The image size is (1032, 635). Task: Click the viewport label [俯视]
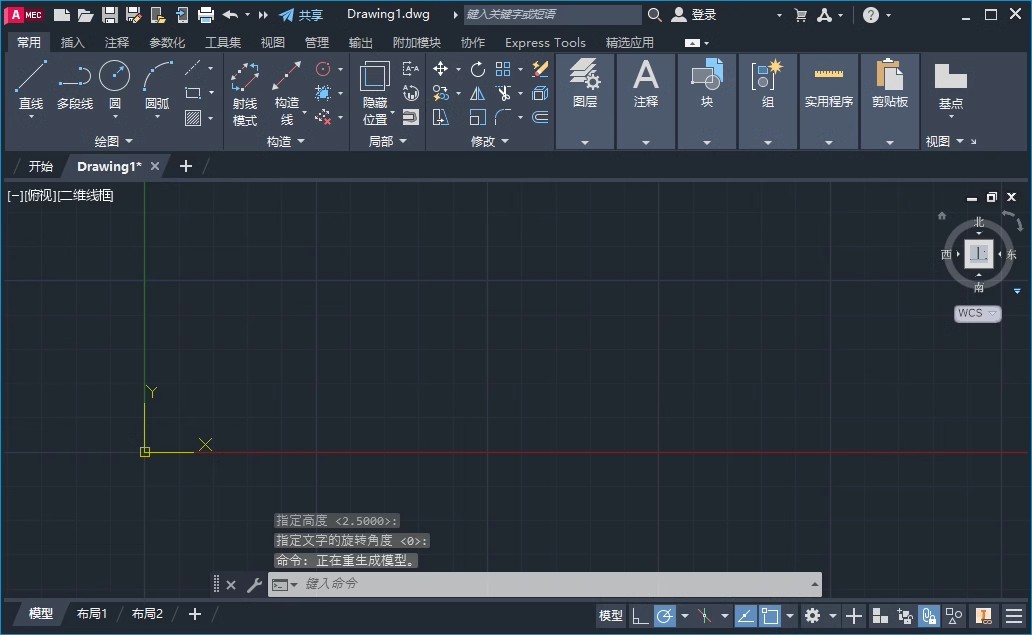coord(41,195)
